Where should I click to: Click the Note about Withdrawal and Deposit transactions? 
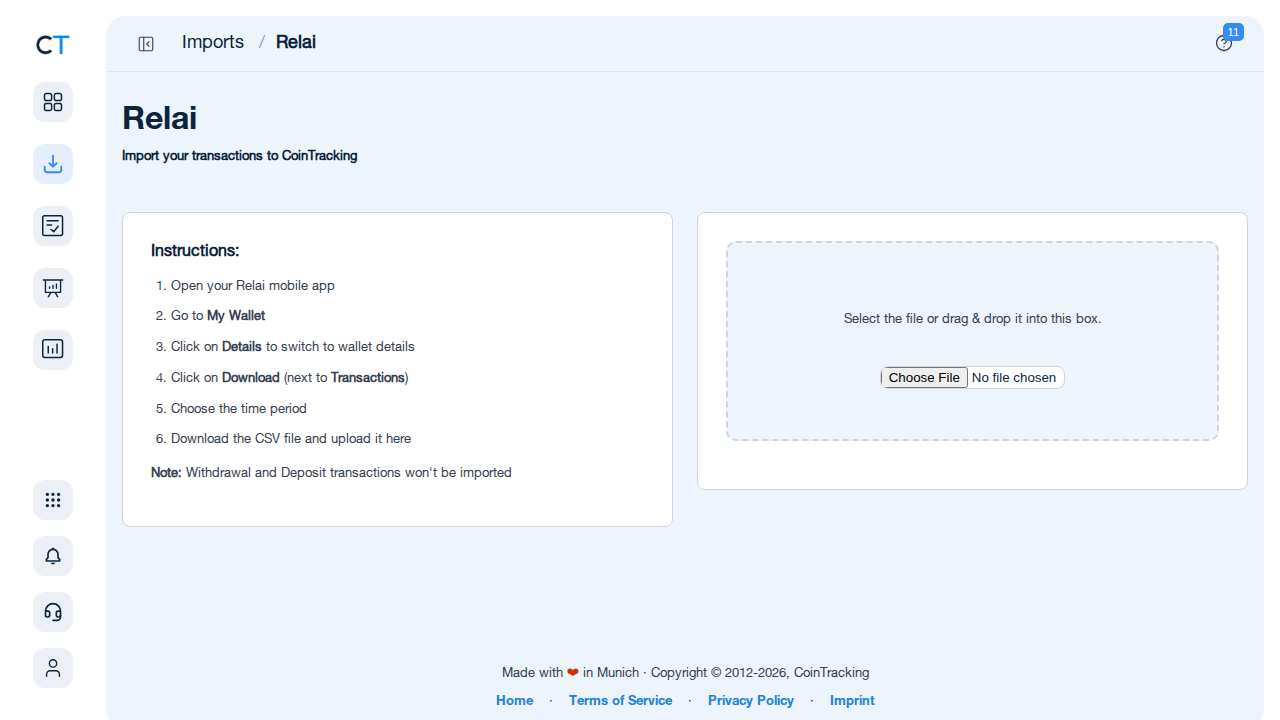click(331, 472)
